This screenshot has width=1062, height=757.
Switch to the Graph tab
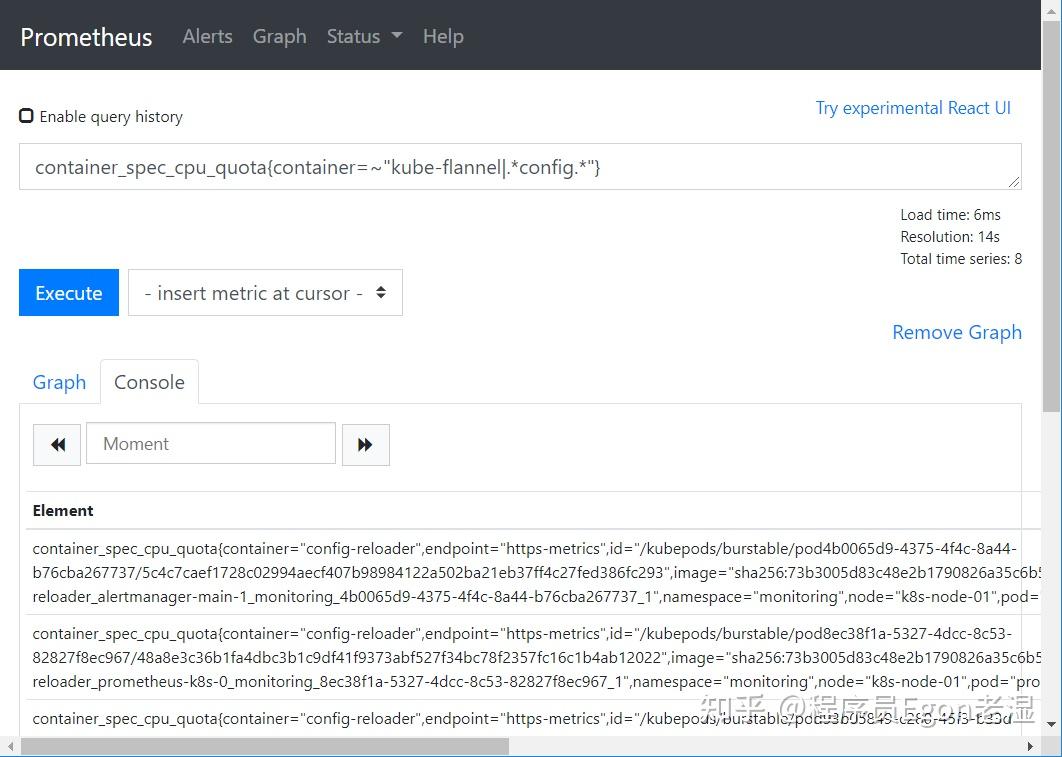pos(60,382)
